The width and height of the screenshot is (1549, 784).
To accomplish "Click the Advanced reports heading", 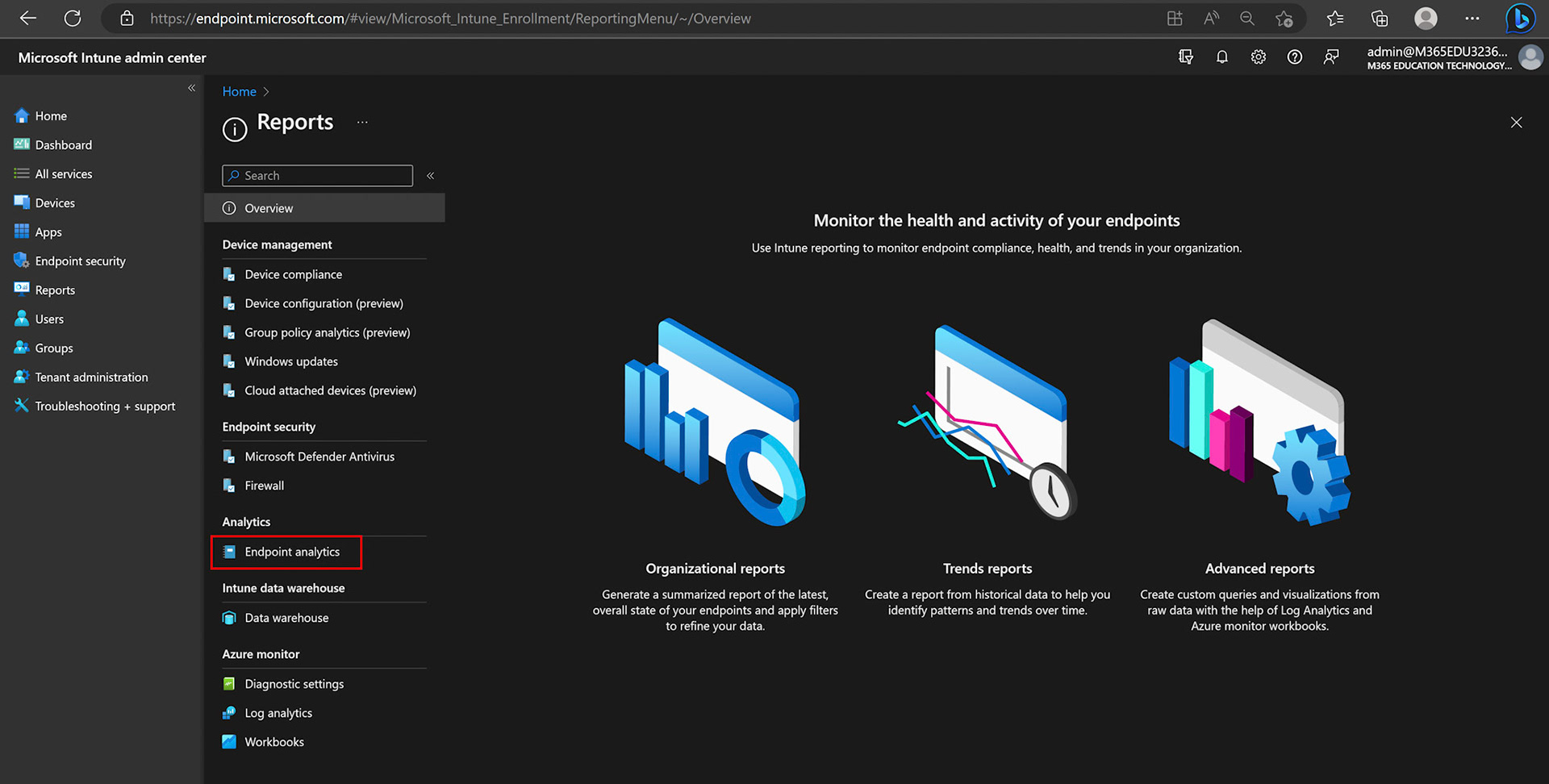I will (x=1260, y=569).
